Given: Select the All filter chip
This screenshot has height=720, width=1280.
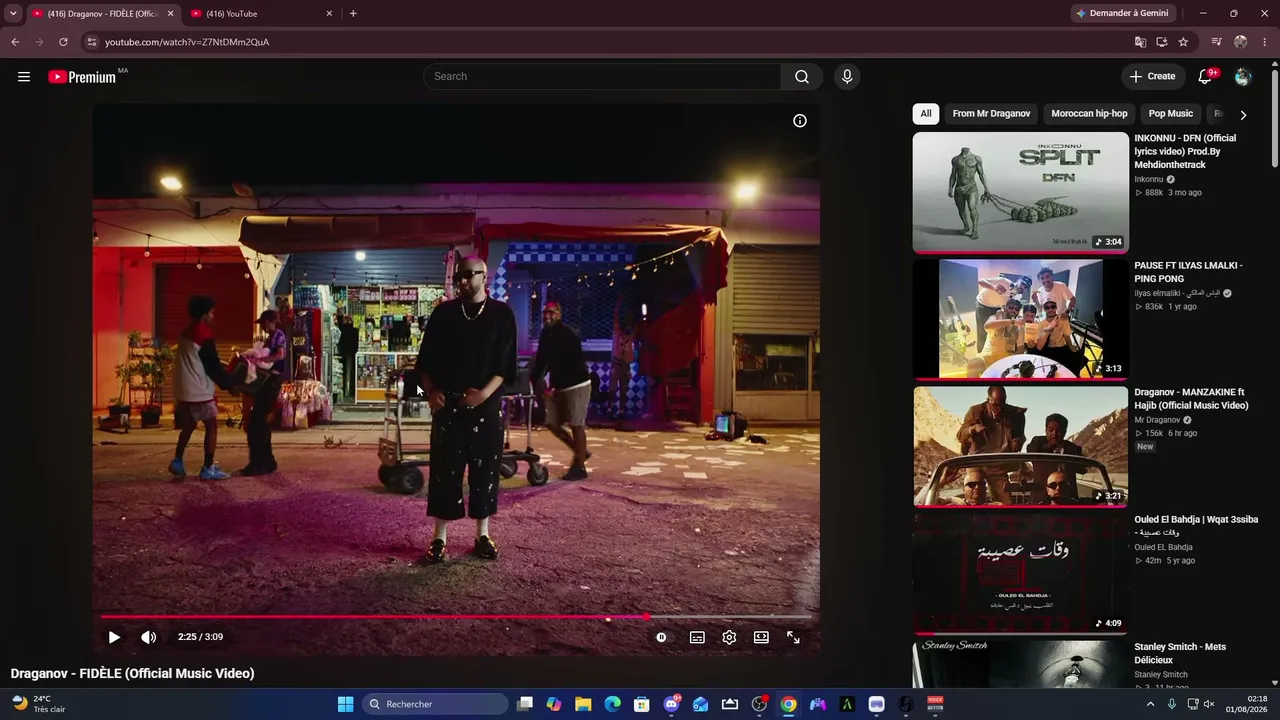Looking at the screenshot, I should pos(926,114).
